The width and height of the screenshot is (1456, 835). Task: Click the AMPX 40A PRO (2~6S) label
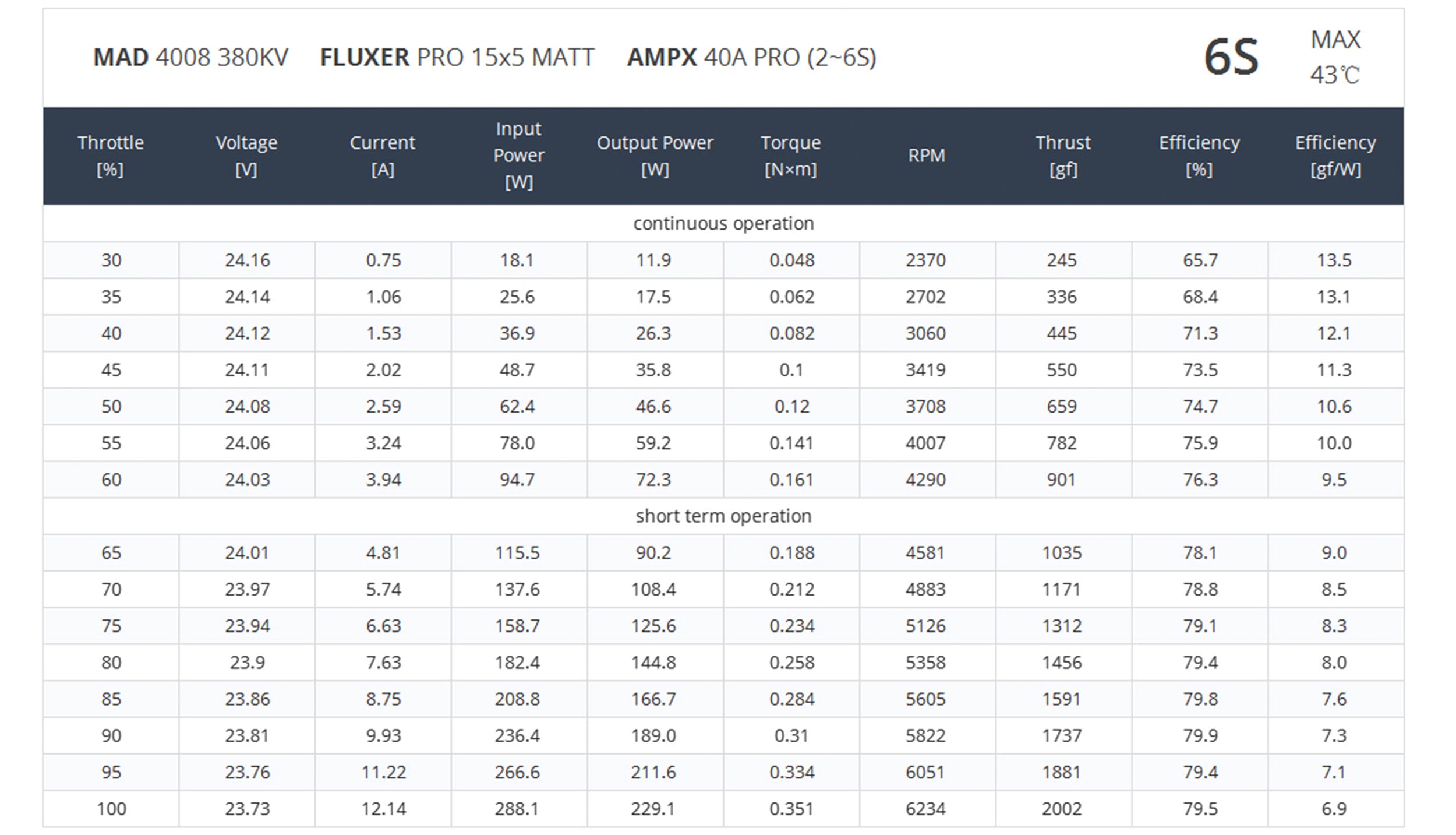tap(751, 57)
